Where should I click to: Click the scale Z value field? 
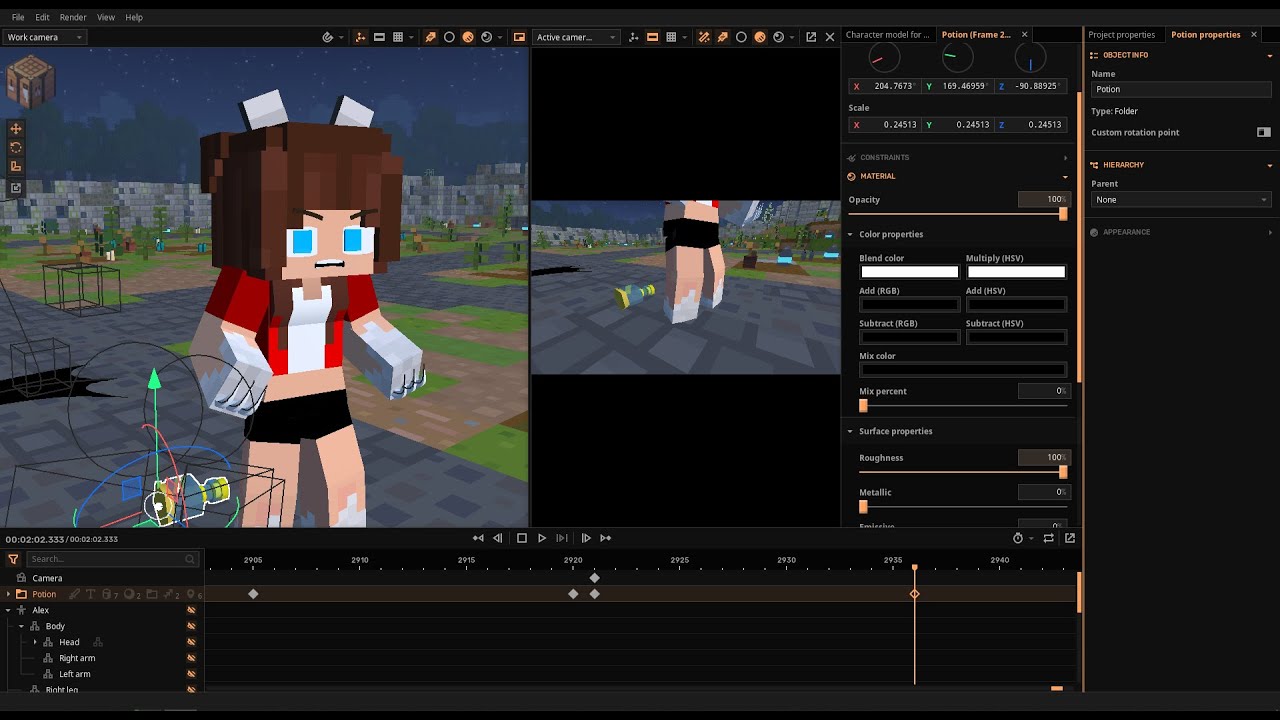point(1033,125)
